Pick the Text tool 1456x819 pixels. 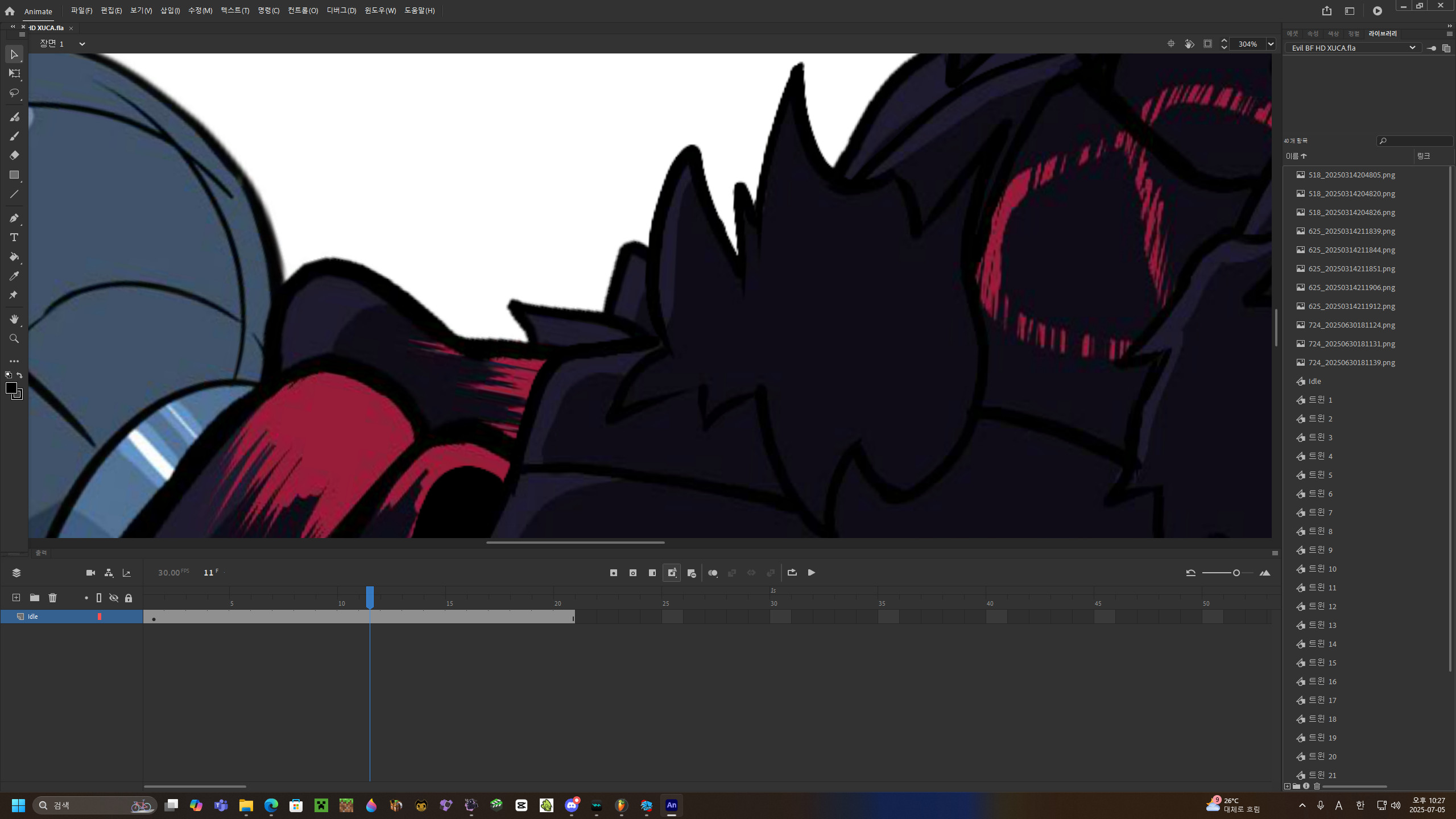tap(14, 238)
